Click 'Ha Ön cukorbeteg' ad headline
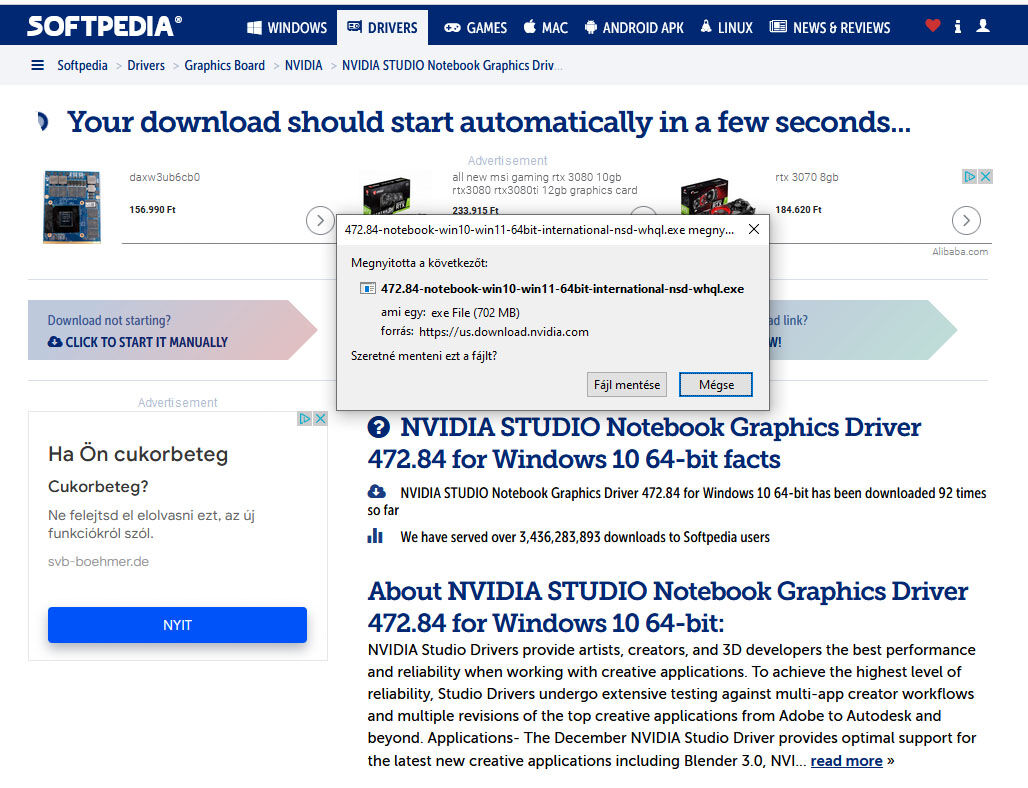The image size is (1028, 788). (x=138, y=454)
